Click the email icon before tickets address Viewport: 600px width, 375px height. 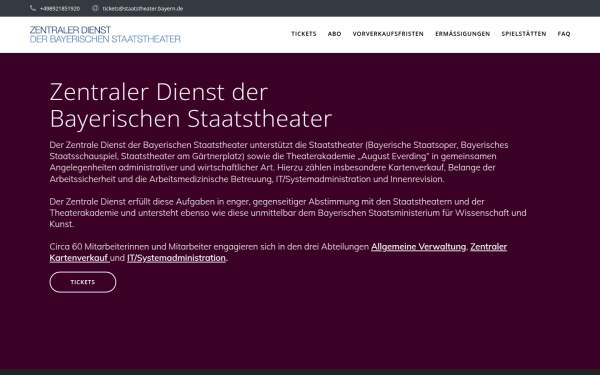click(95, 8)
